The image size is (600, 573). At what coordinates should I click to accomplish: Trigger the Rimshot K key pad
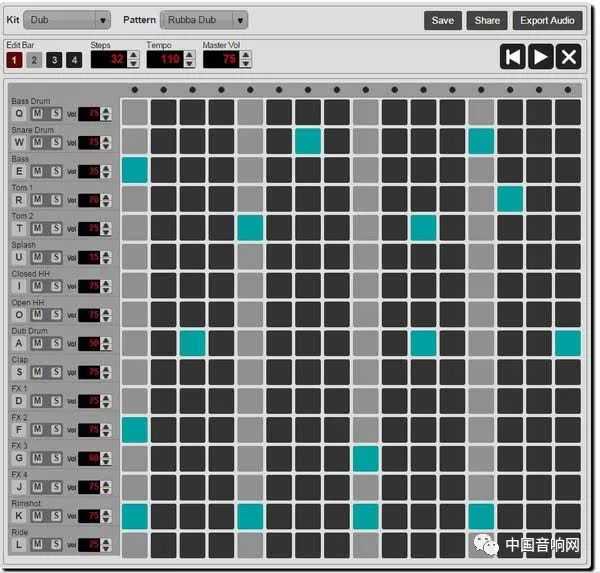click(x=18, y=516)
